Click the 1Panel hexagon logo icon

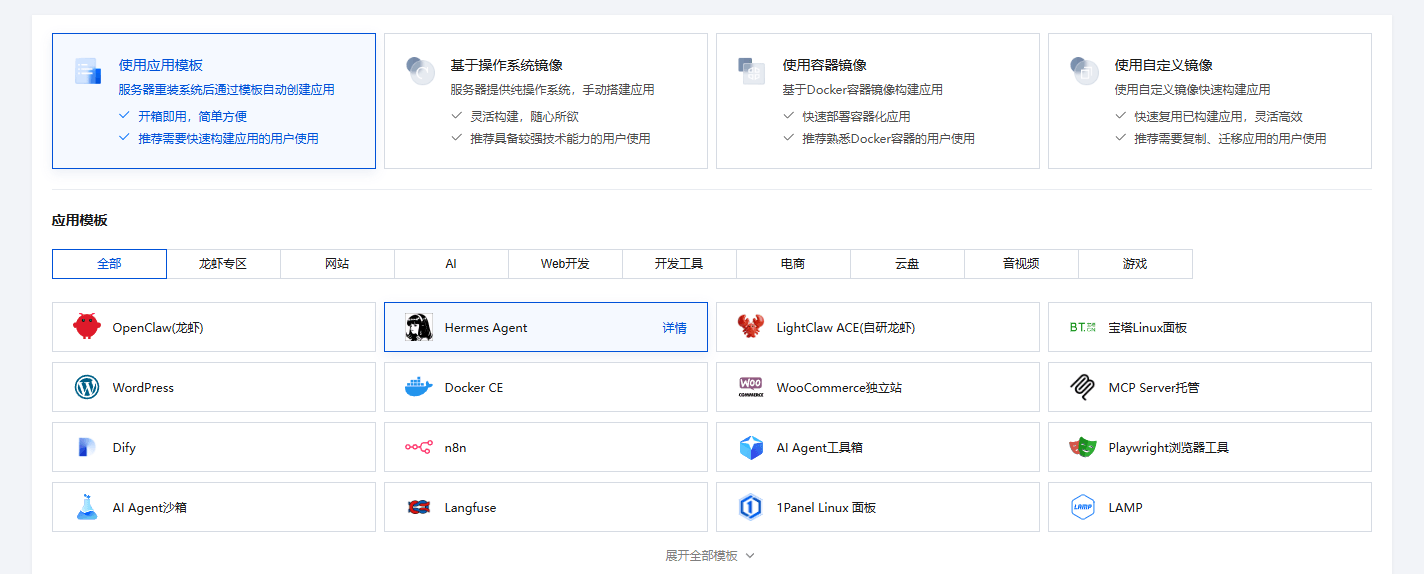751,507
